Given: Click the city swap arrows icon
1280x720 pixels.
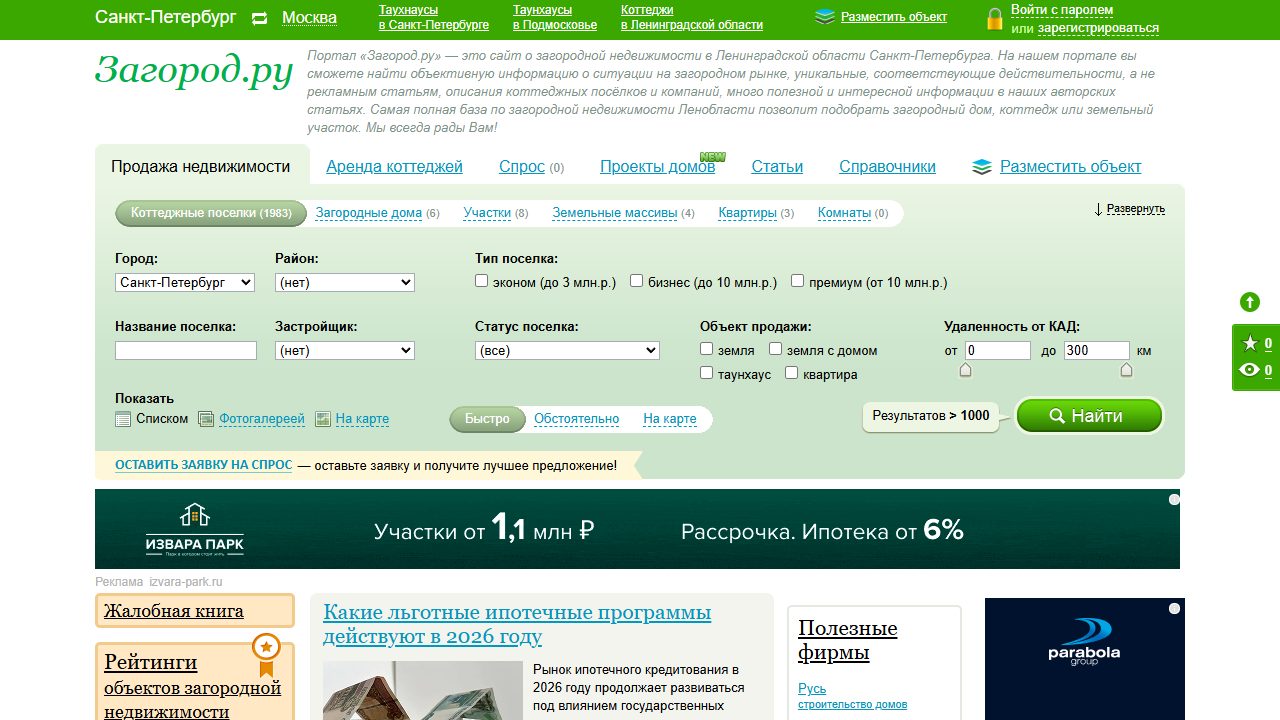Looking at the screenshot, I should [260, 18].
